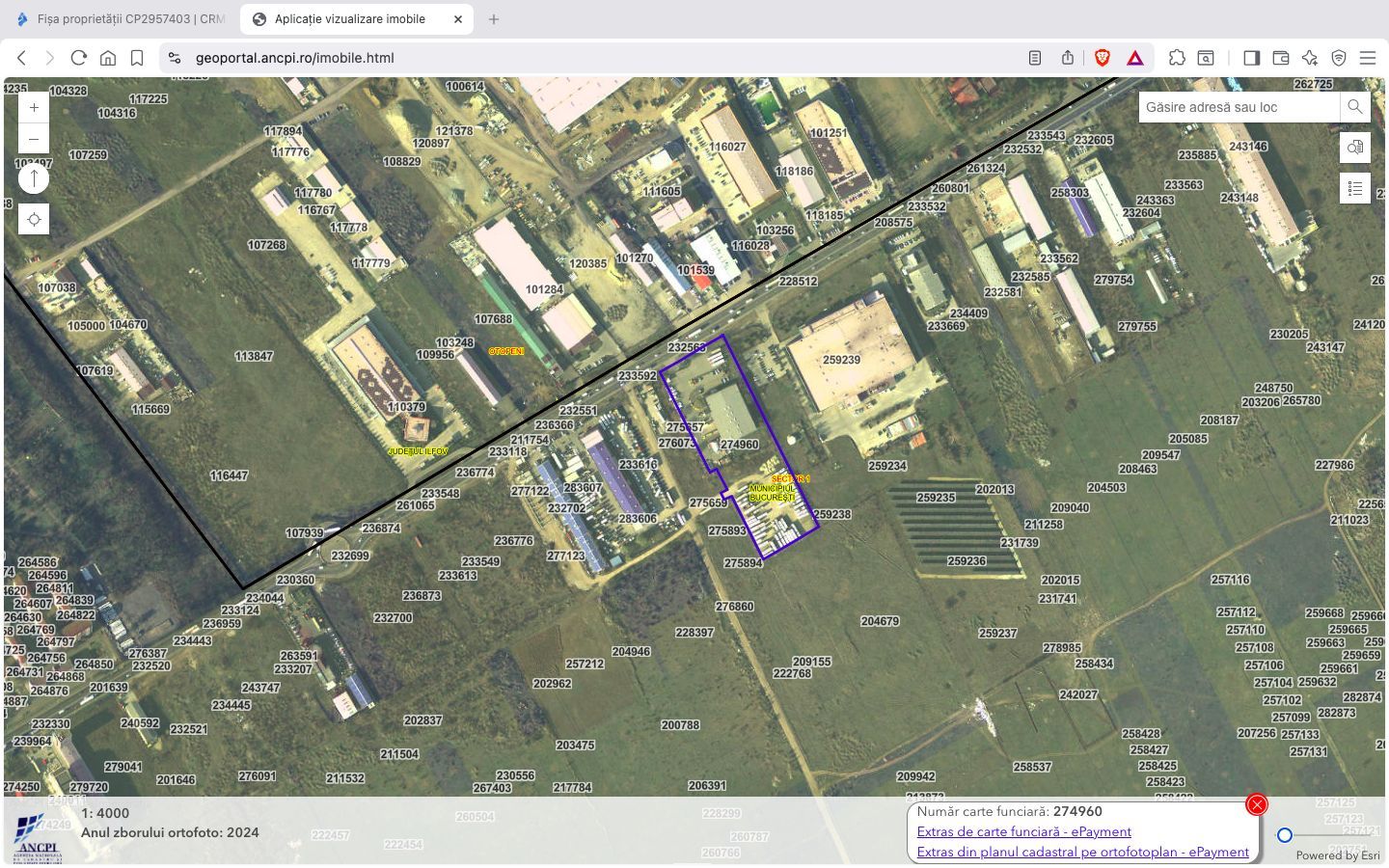Open the map legend list widget
Image resolution: width=1389 pixels, height=868 pixels.
click(1355, 188)
